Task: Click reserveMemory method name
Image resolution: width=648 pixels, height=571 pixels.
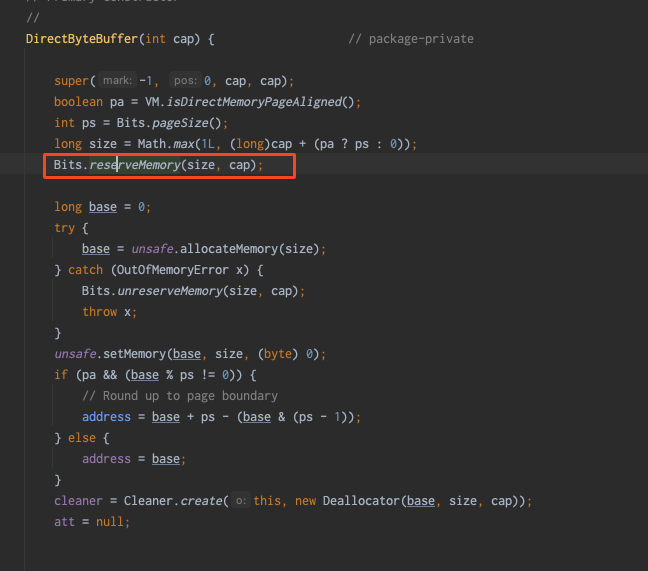Action: point(135,165)
